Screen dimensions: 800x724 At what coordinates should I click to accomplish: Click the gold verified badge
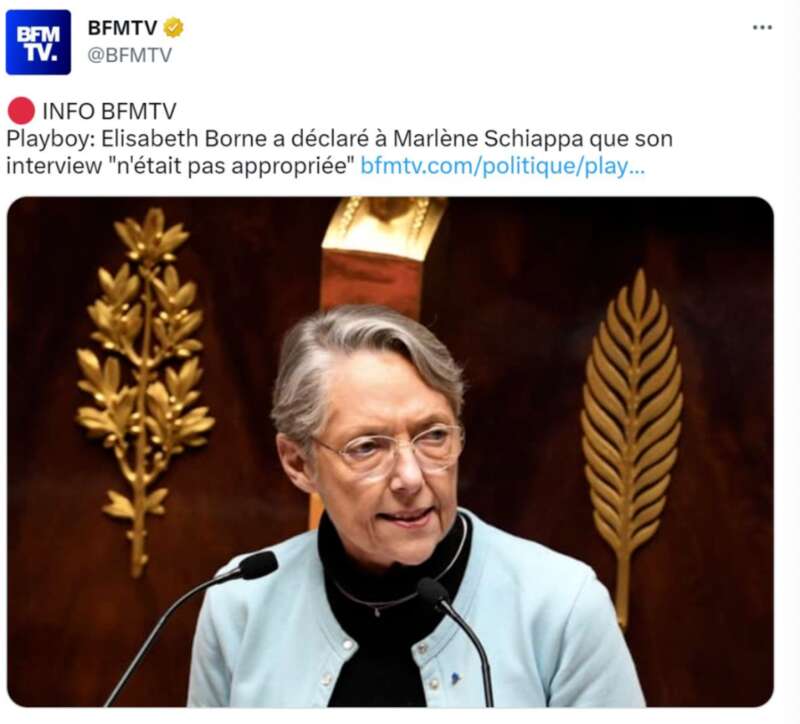(x=173, y=28)
